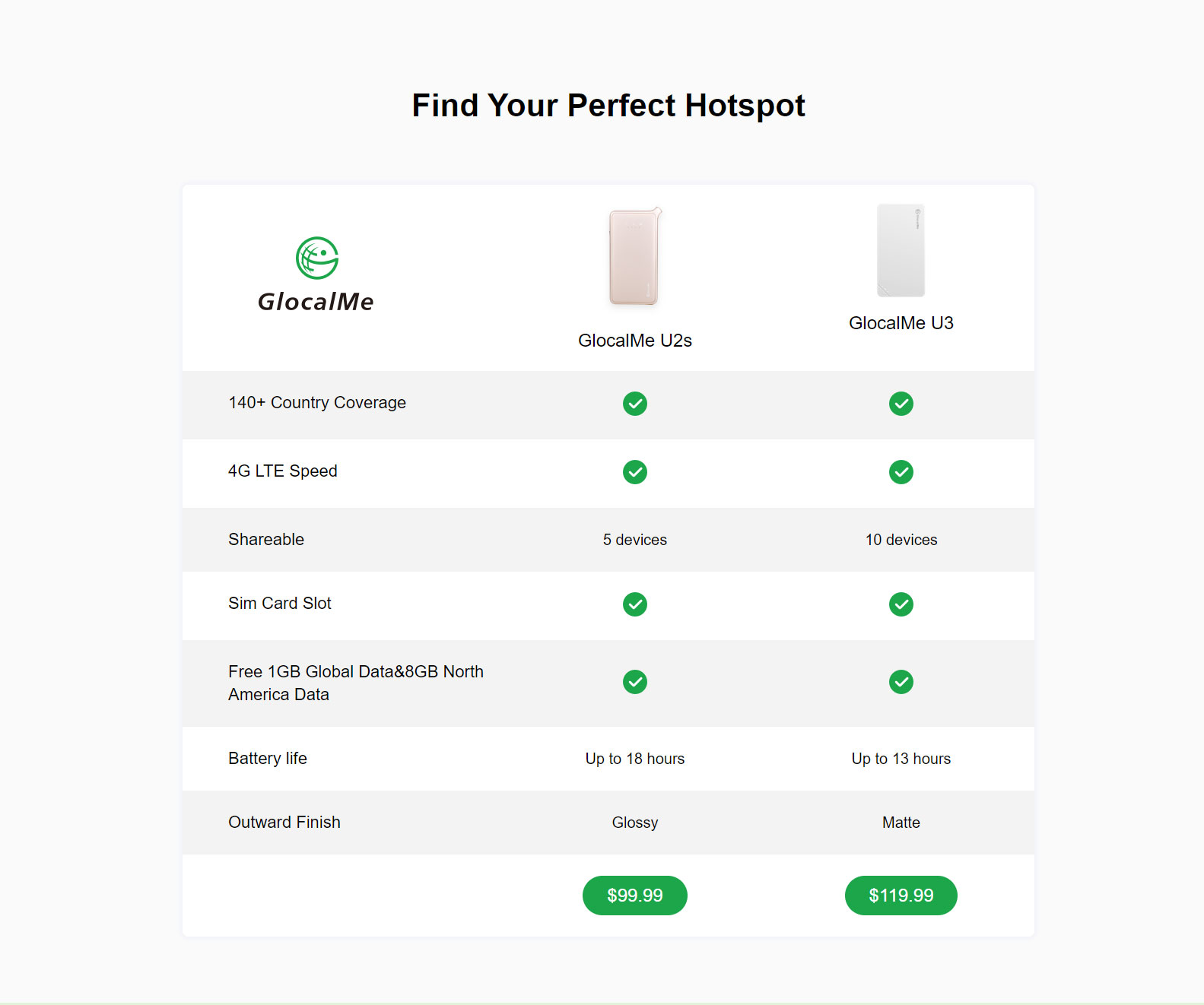Screen dimensions: 1204x1005
Task: Click the GlocalMe wordmark text
Action: pos(316,302)
